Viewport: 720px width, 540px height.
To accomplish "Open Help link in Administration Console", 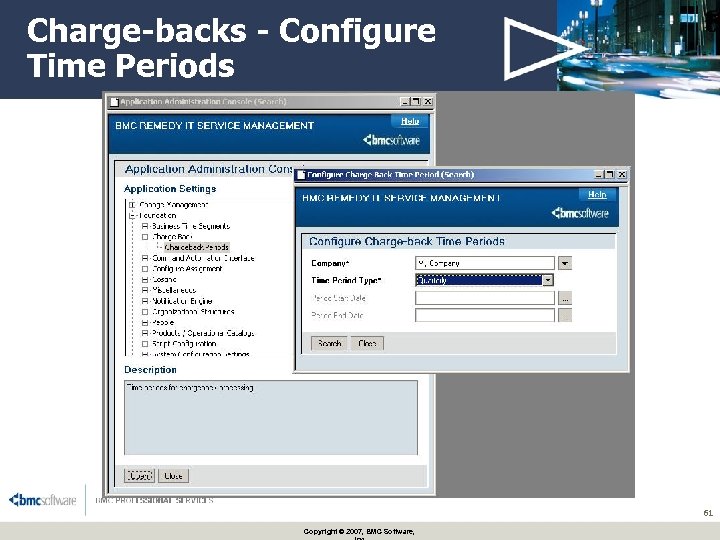I will point(410,121).
